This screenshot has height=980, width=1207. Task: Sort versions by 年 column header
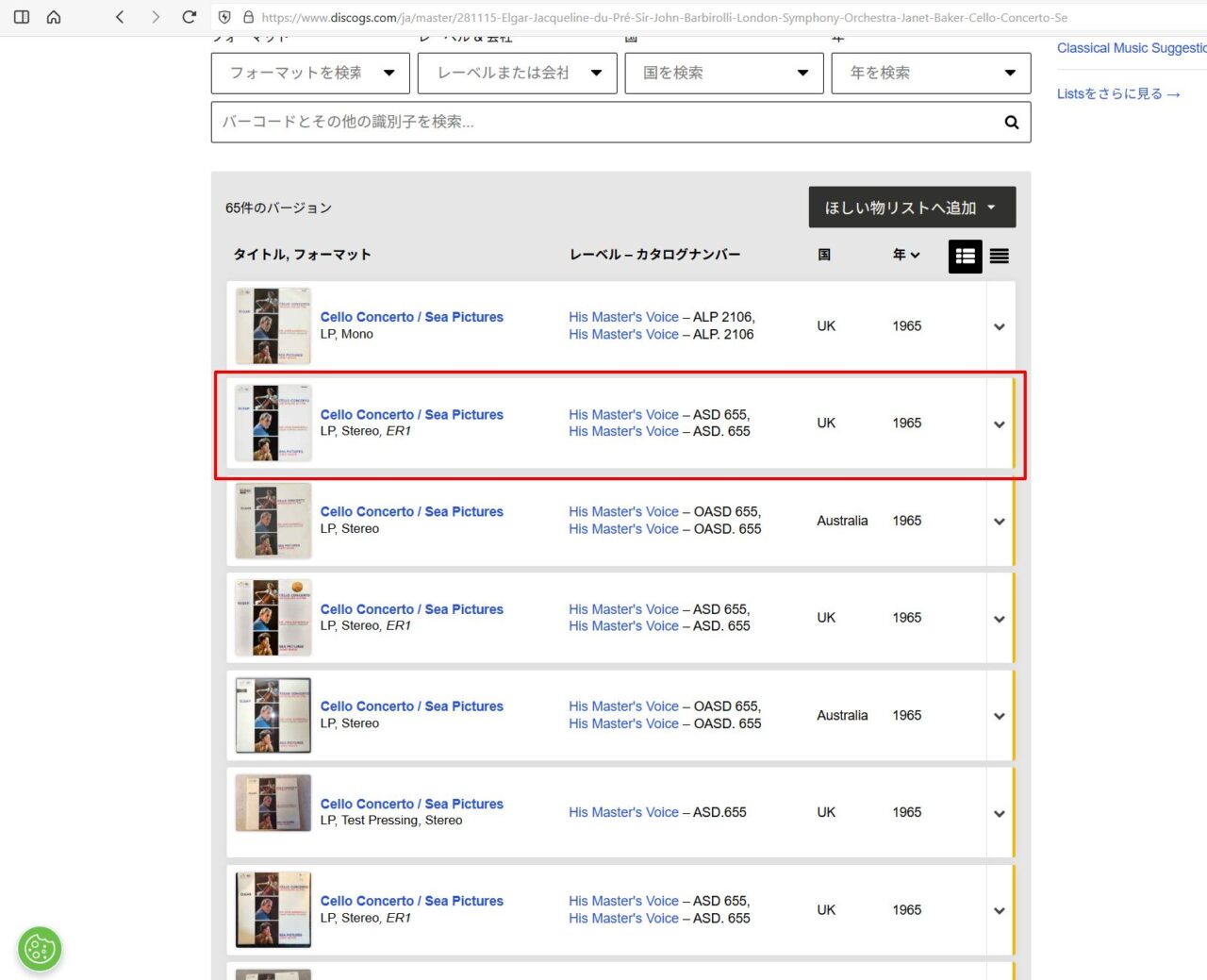pos(906,255)
